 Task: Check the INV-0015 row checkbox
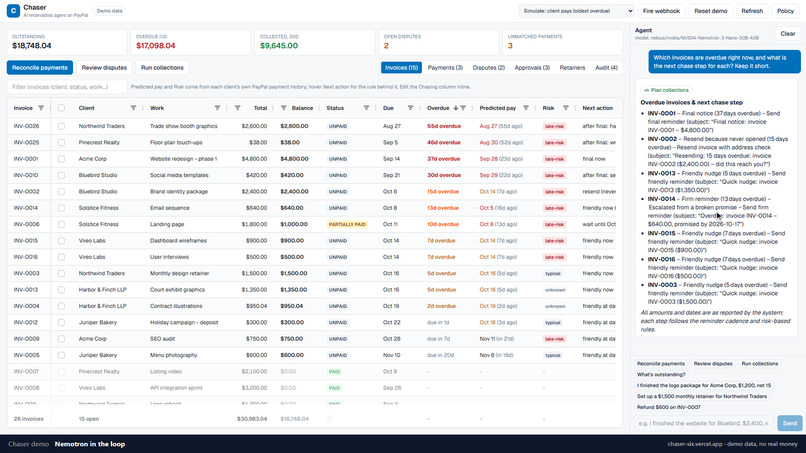[x=61, y=241]
